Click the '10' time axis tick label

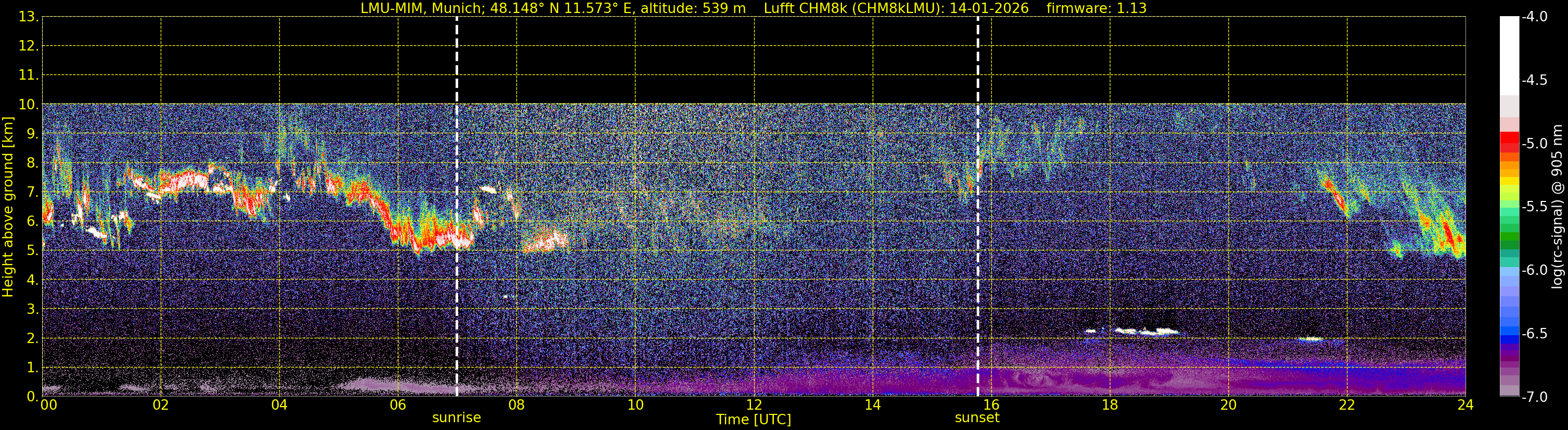[636, 405]
